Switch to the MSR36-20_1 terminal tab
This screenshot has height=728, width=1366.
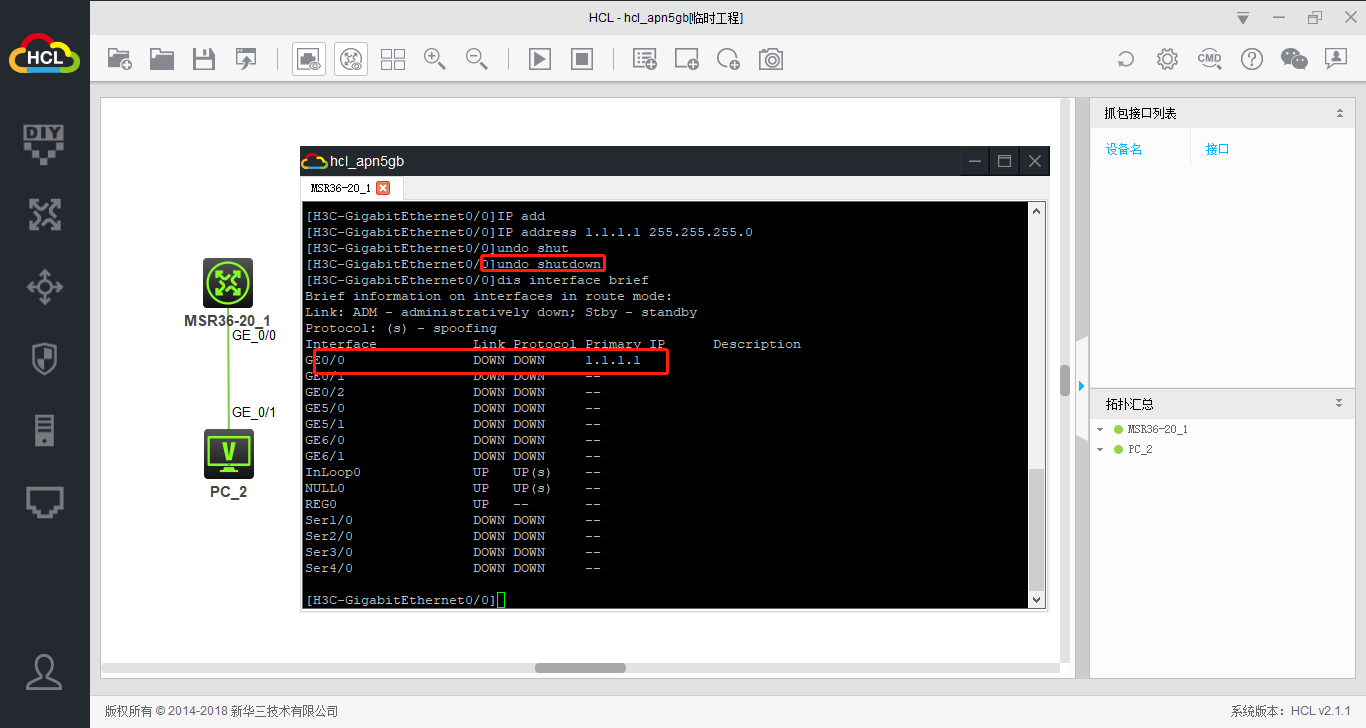point(340,188)
